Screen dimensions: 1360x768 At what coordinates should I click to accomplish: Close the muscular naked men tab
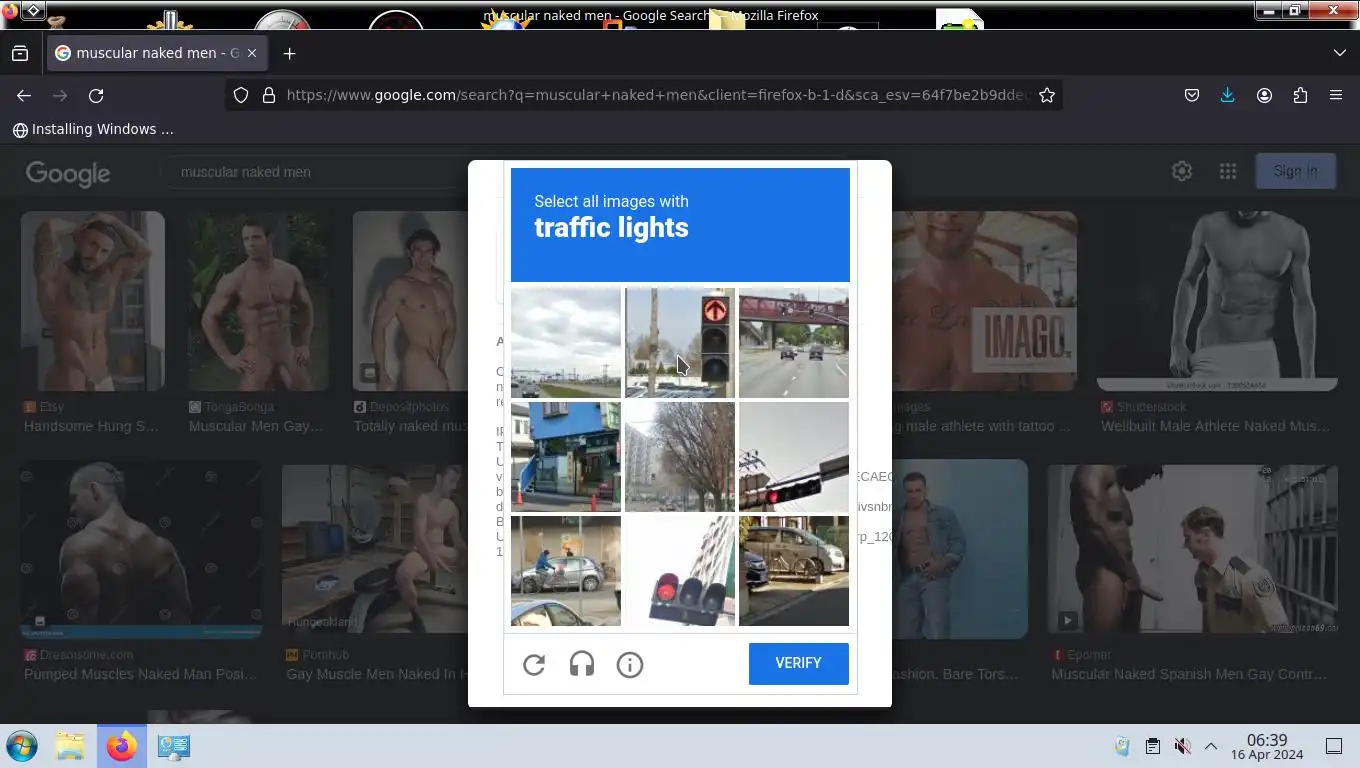pos(252,53)
